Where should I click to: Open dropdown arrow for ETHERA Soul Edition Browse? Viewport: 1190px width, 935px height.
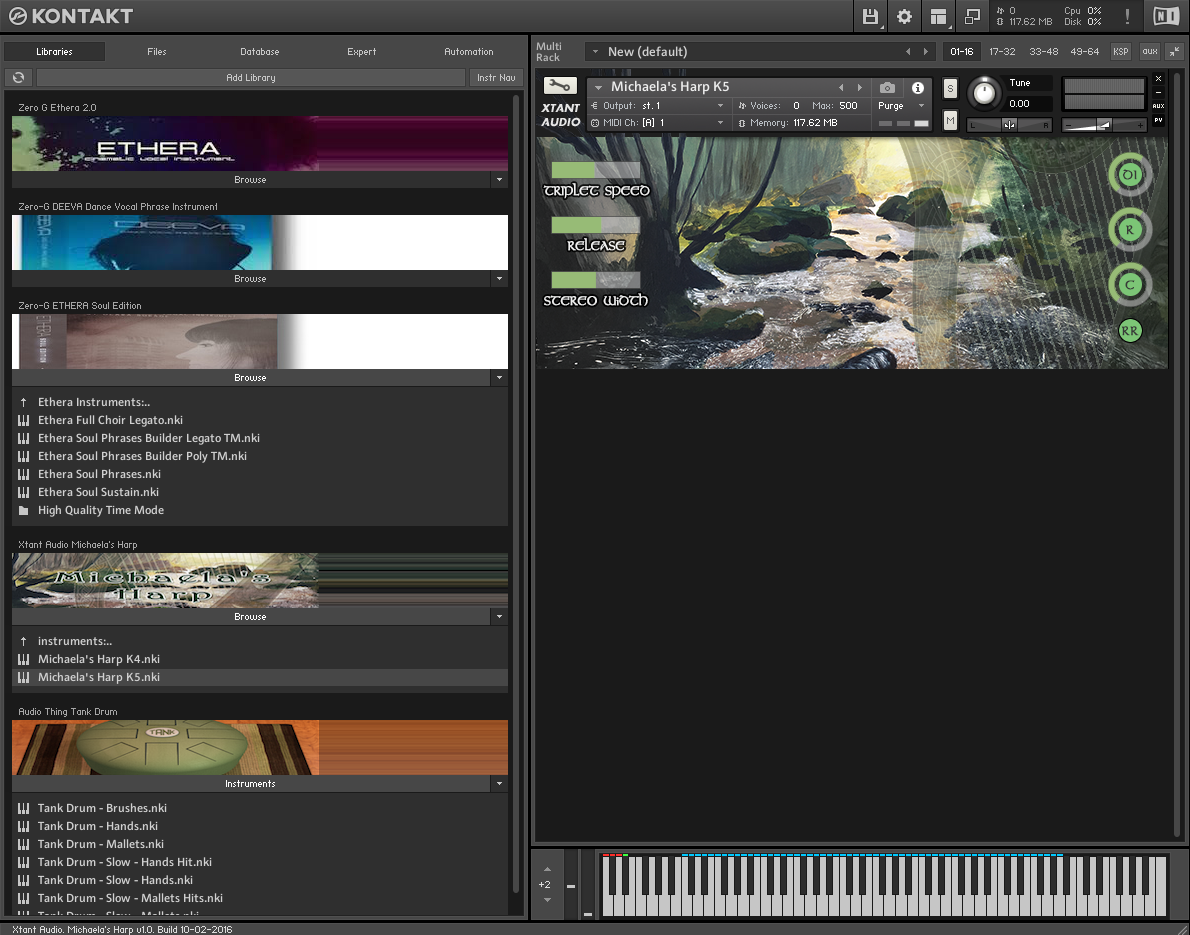[x=499, y=377]
